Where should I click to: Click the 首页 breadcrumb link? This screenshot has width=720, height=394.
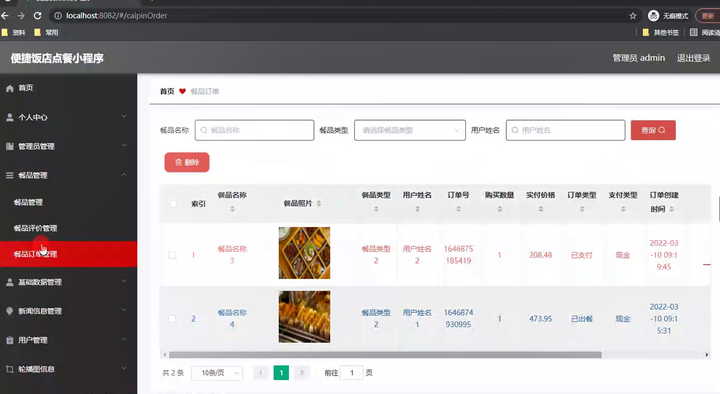167,91
